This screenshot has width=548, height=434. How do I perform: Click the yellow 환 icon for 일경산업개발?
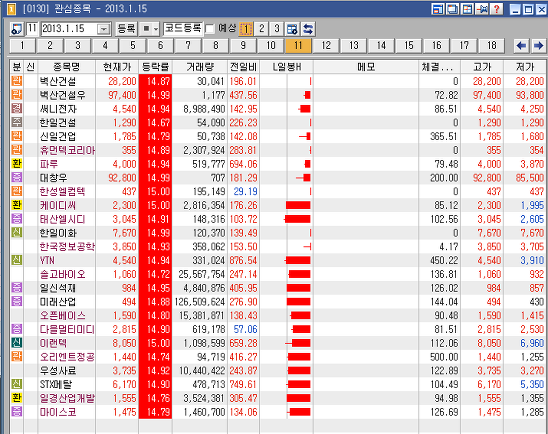[17, 398]
